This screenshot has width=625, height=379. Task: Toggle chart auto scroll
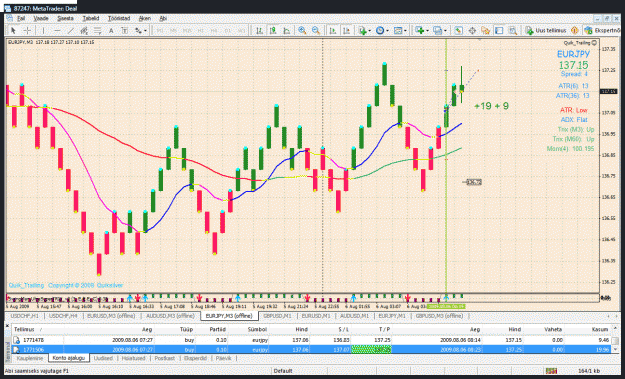pos(333,31)
